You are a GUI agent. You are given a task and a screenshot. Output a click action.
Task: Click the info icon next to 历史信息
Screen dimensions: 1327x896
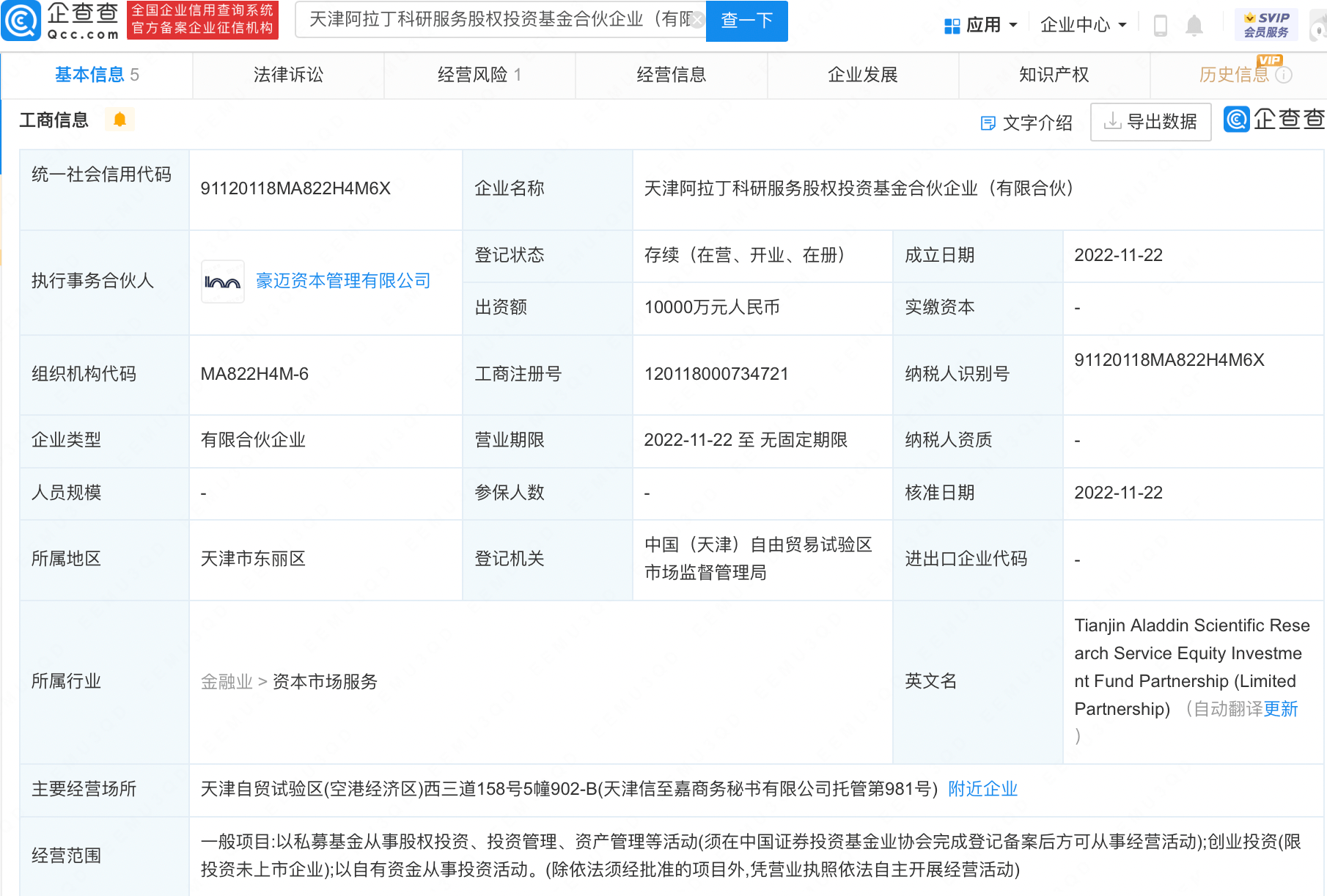pyautogui.click(x=1284, y=75)
